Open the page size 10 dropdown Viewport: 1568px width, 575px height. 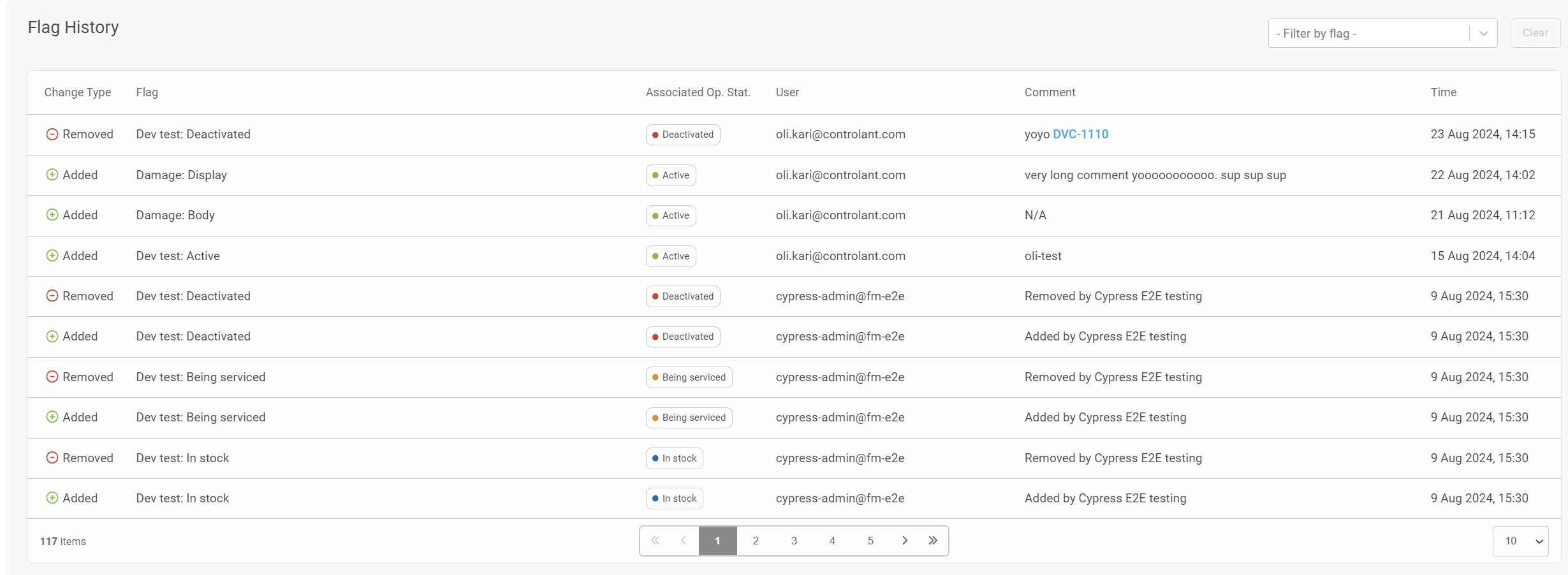point(1520,541)
